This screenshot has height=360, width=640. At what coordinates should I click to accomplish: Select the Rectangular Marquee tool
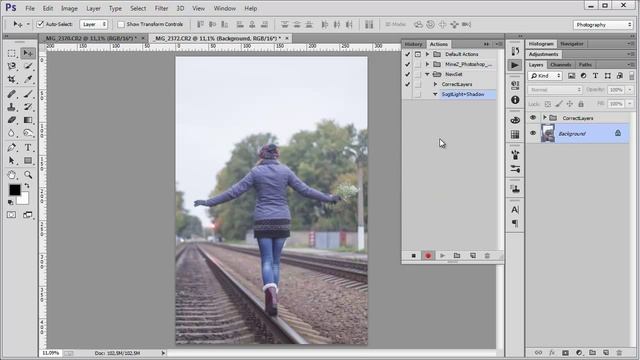pos(11,53)
